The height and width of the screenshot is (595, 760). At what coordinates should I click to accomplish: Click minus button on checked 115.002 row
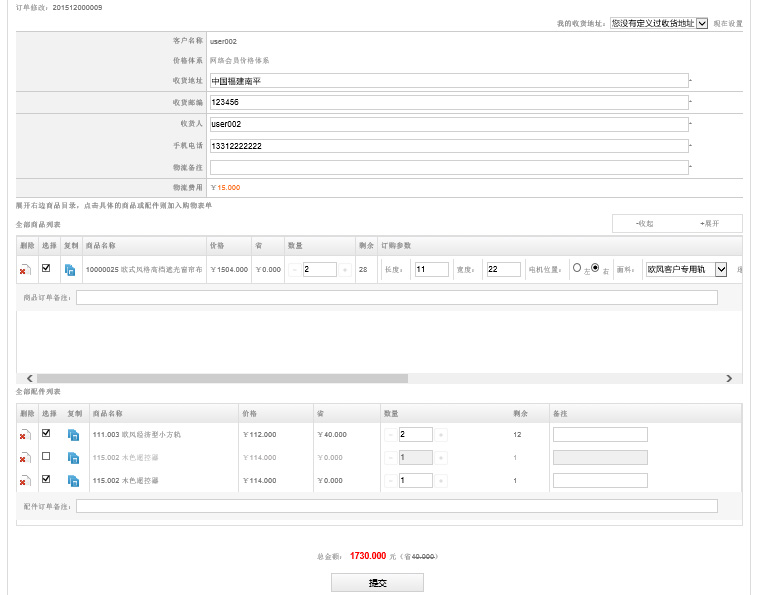coord(391,481)
